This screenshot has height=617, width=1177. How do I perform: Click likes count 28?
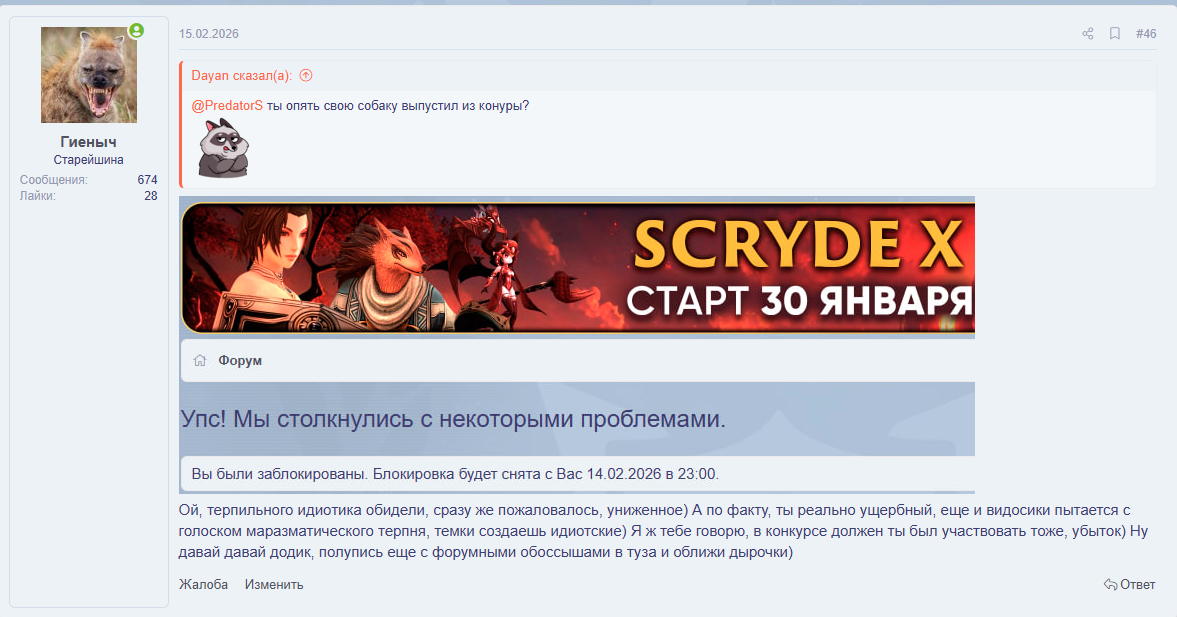pyautogui.click(x=151, y=196)
